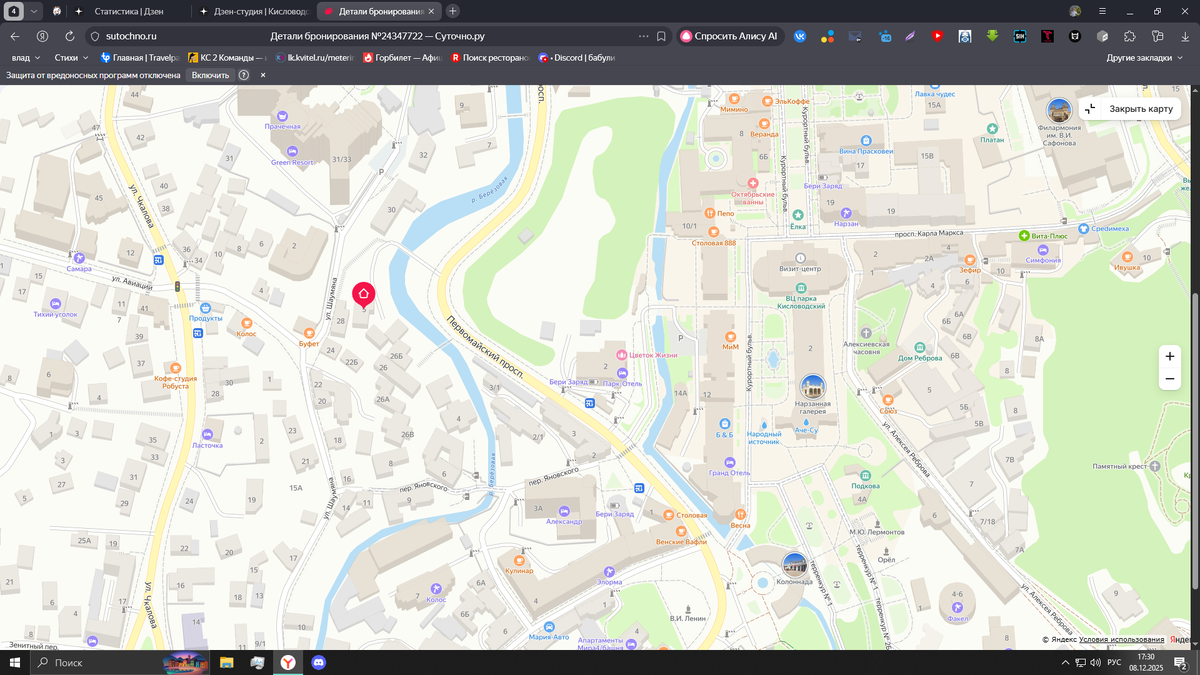Open the Discord bookmark
Image resolution: width=1200 pixels, height=675 pixels.
click(x=576, y=58)
